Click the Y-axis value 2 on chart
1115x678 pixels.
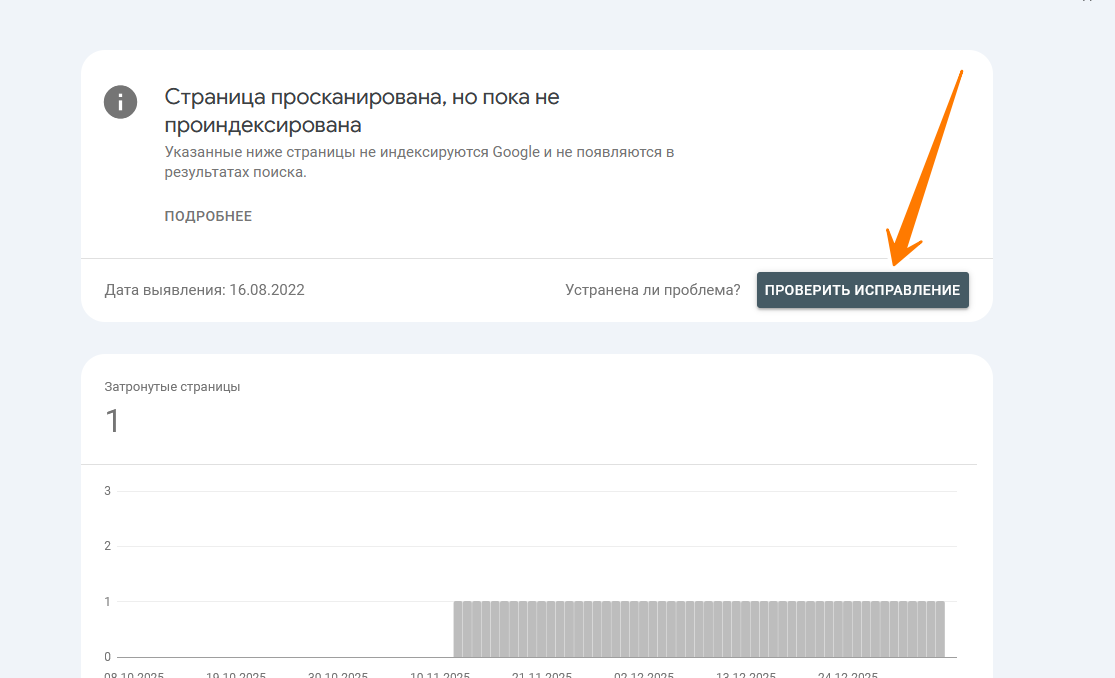tap(107, 546)
